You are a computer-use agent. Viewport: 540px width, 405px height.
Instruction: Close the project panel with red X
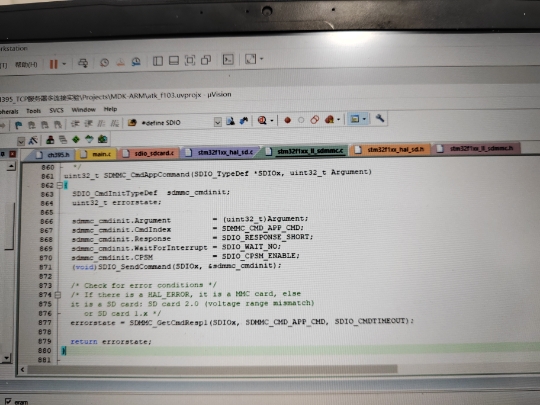pos(13,154)
